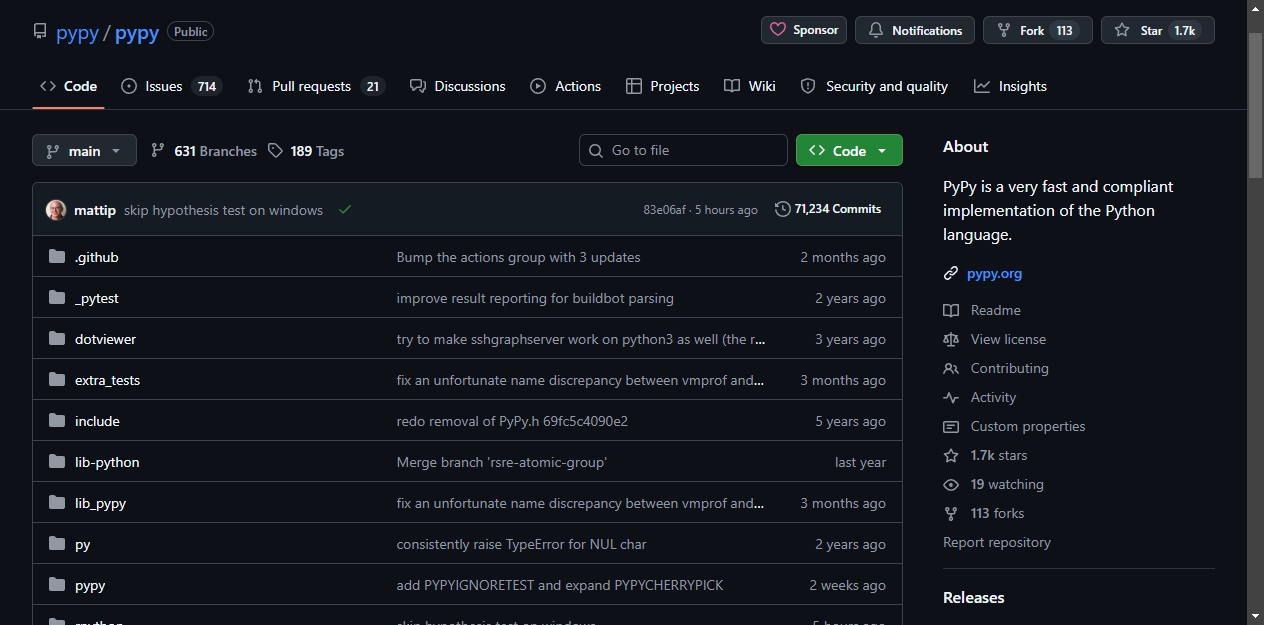The image size is (1264, 625).
Task: Click the tag icon beside 189 Tags
Action: coord(276,151)
